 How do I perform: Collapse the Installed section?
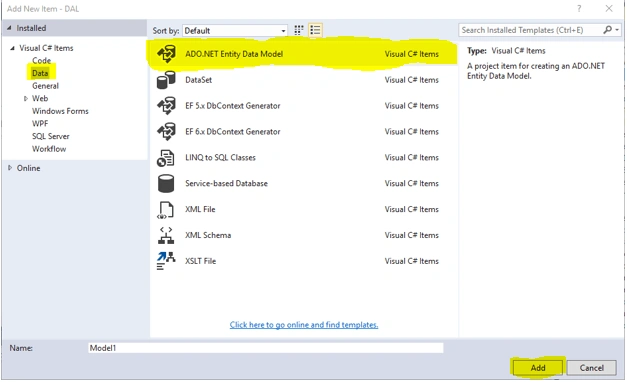9,28
